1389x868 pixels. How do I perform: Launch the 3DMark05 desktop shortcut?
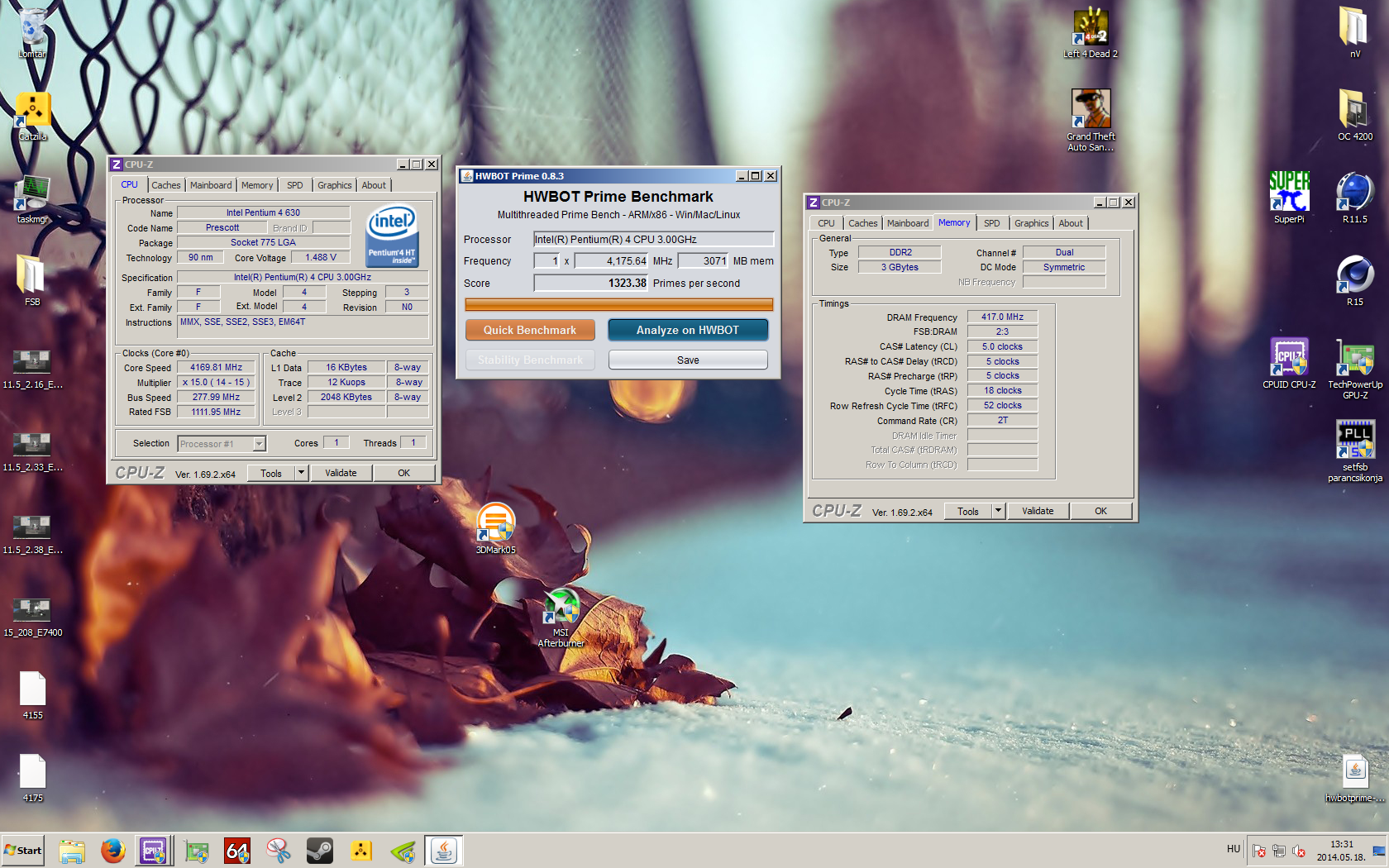click(x=495, y=527)
